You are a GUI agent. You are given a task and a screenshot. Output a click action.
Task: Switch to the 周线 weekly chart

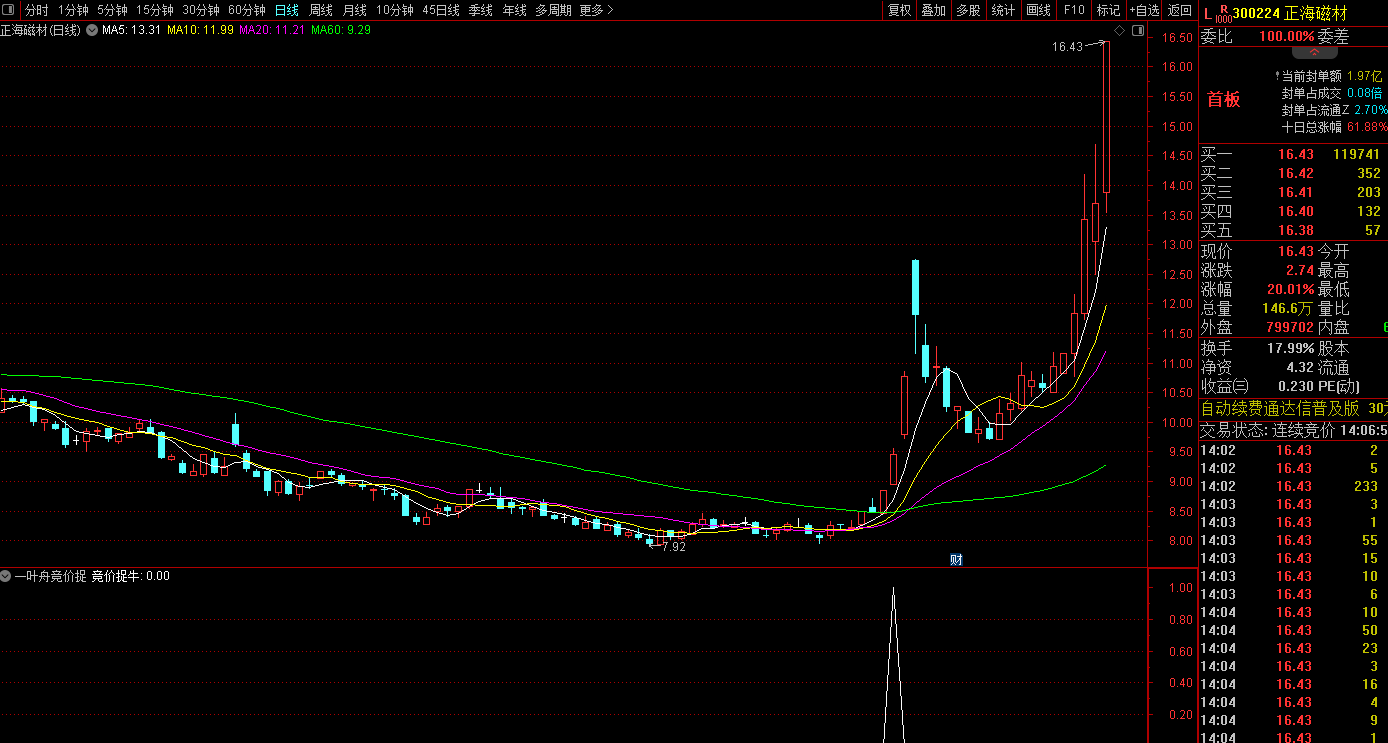click(321, 10)
